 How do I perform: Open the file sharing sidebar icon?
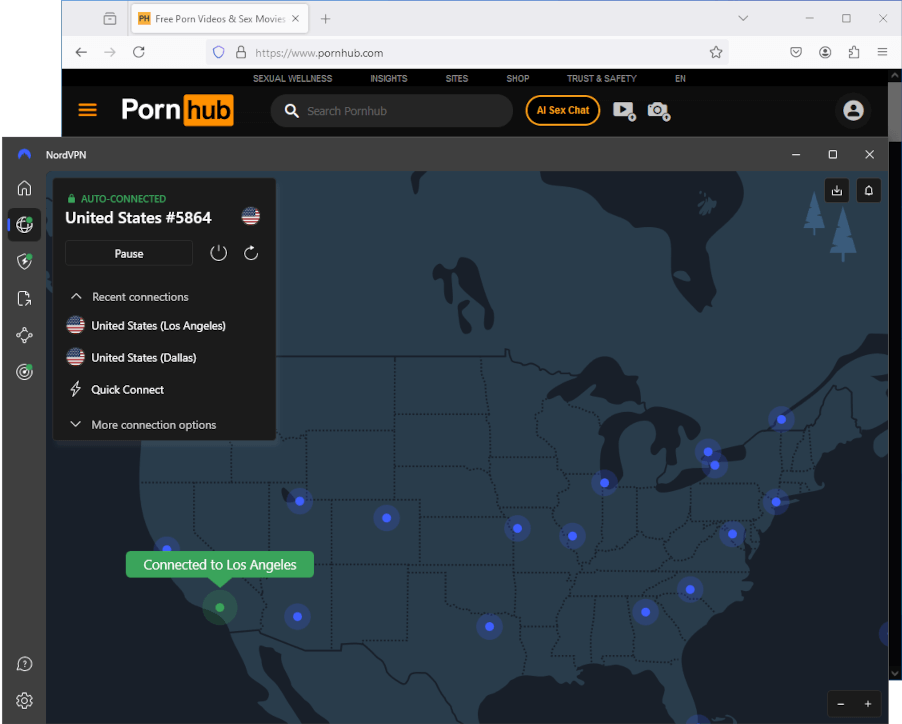coord(24,298)
